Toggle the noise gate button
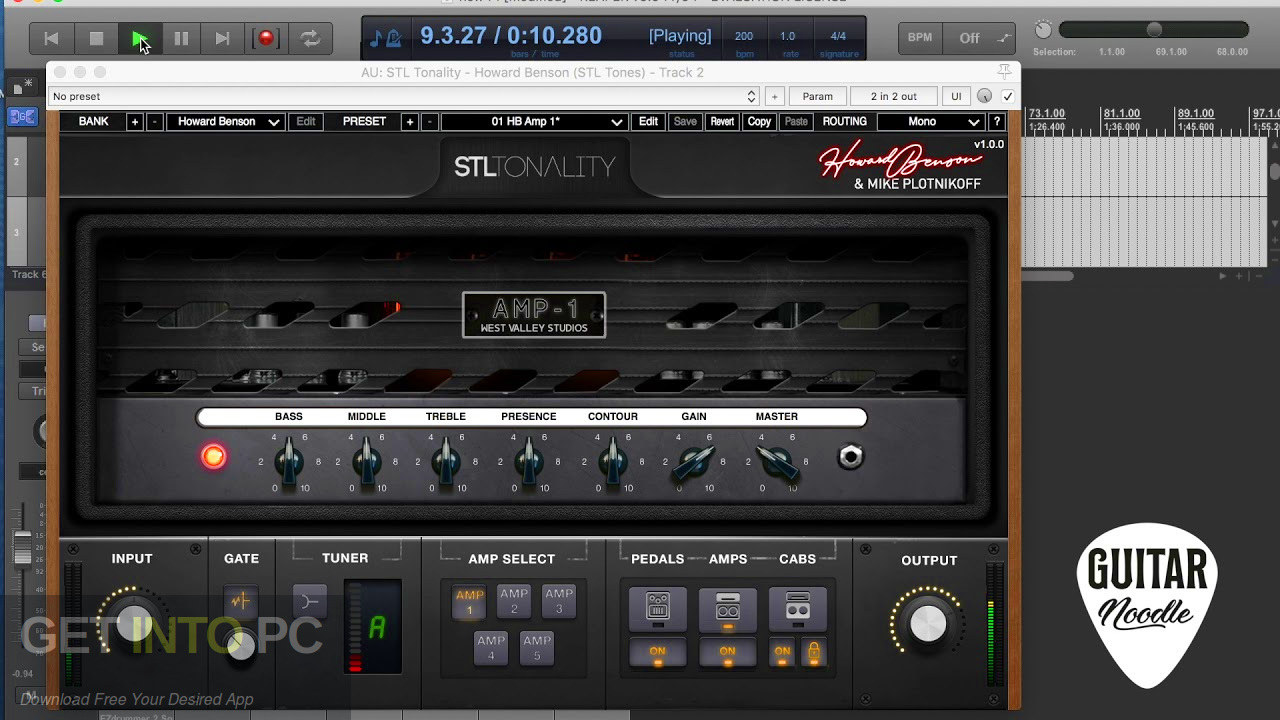The width and height of the screenshot is (1280, 720). tap(240, 601)
